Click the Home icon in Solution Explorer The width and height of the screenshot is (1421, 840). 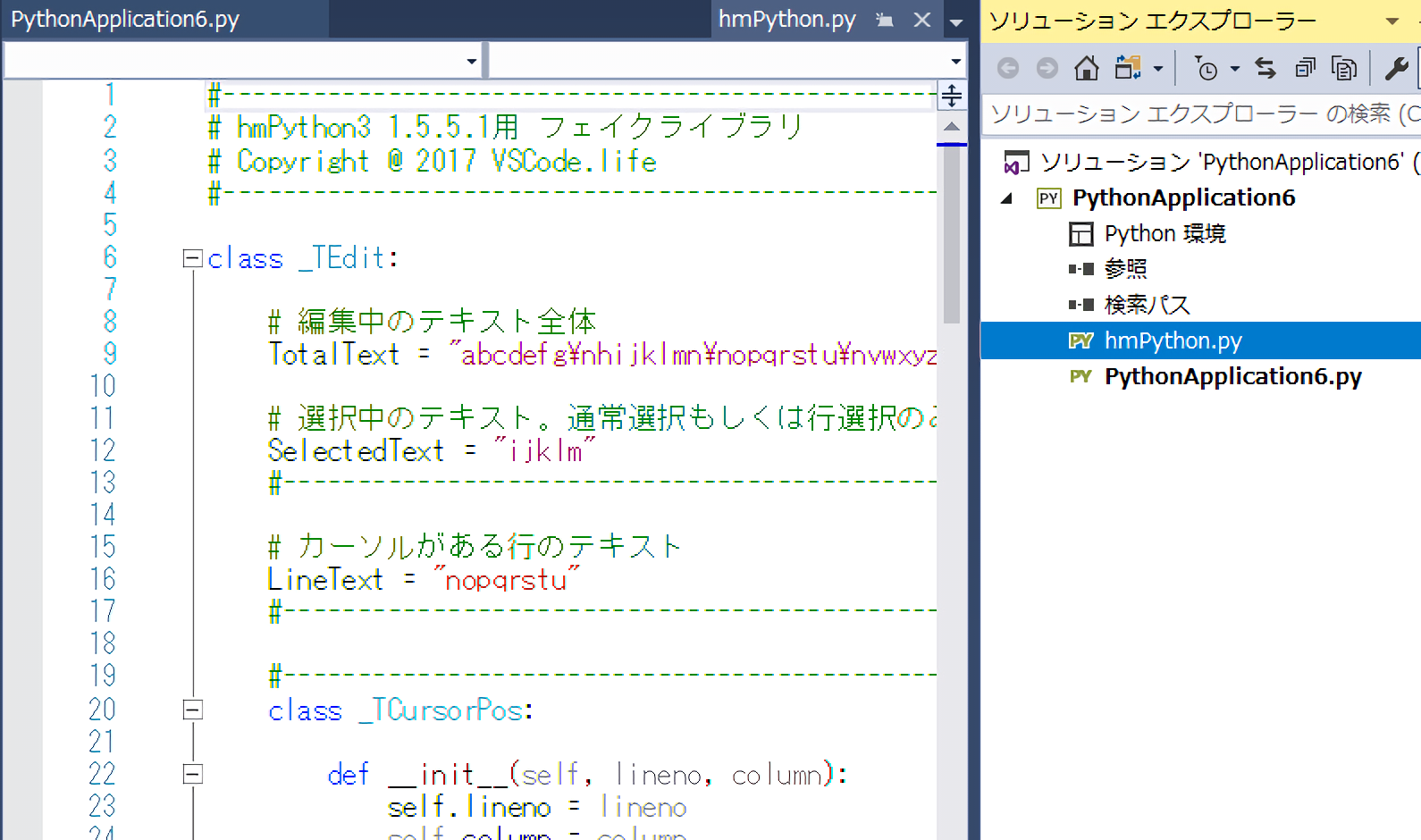tap(1087, 68)
